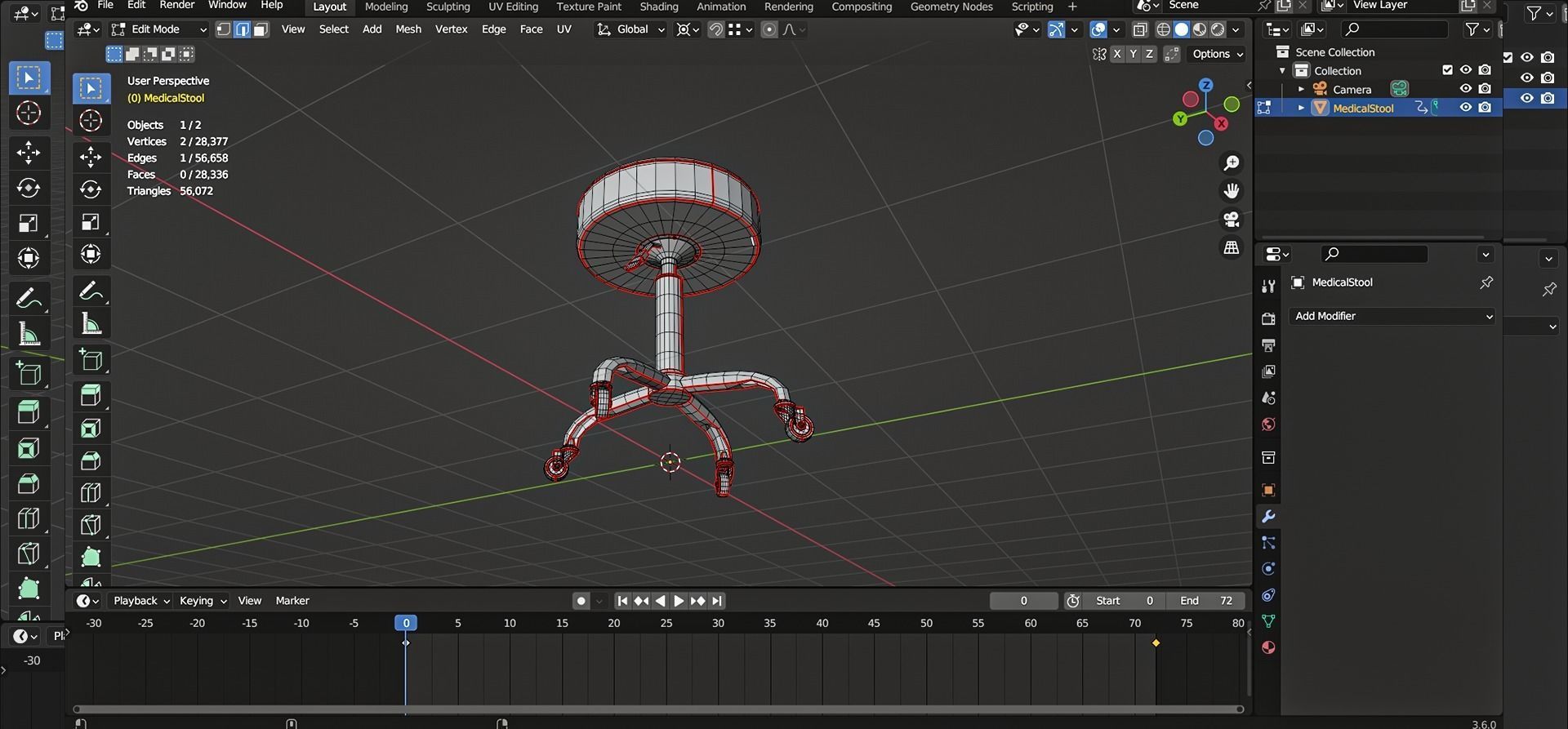Hide Camera using its outliner eye icon
Viewport: 1568px width, 729px height.
coord(1466,89)
